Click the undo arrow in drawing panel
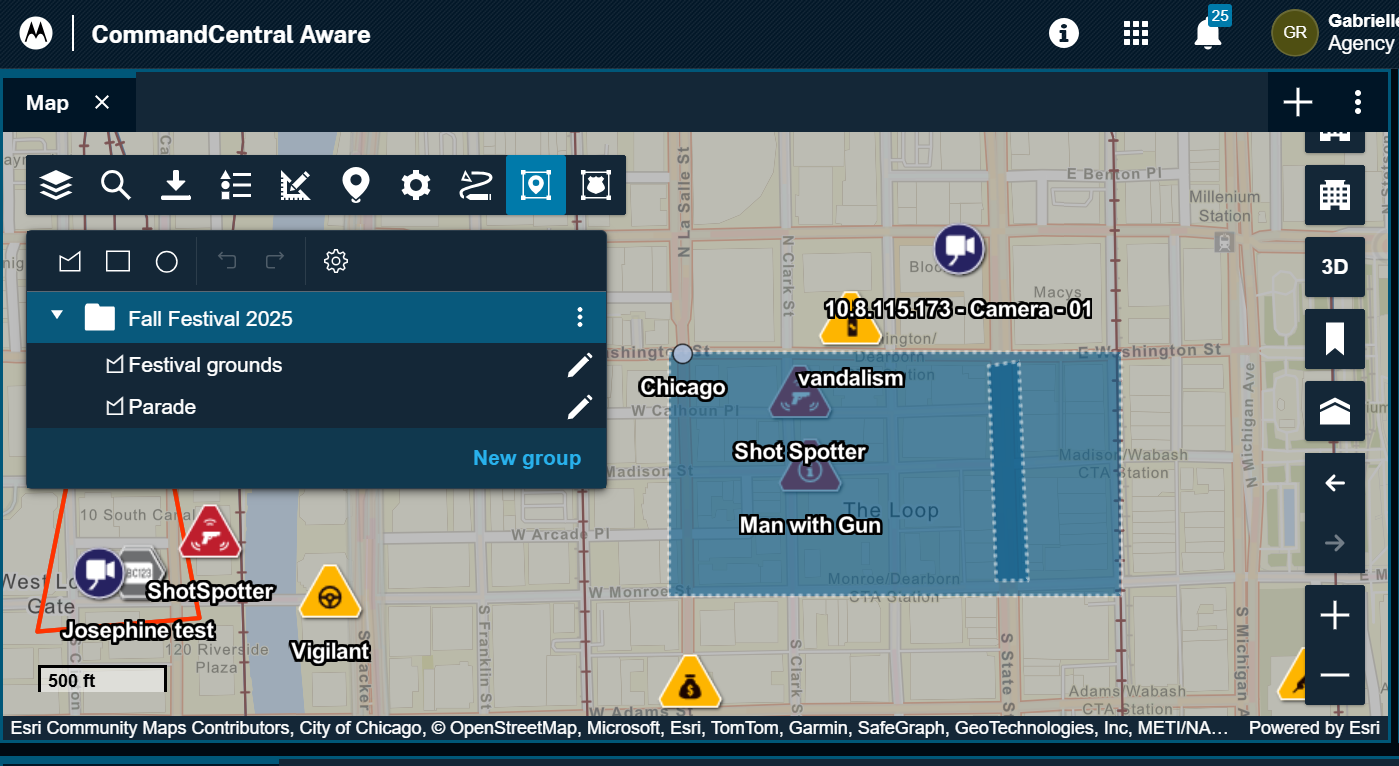The image size is (1399, 766). click(x=227, y=262)
